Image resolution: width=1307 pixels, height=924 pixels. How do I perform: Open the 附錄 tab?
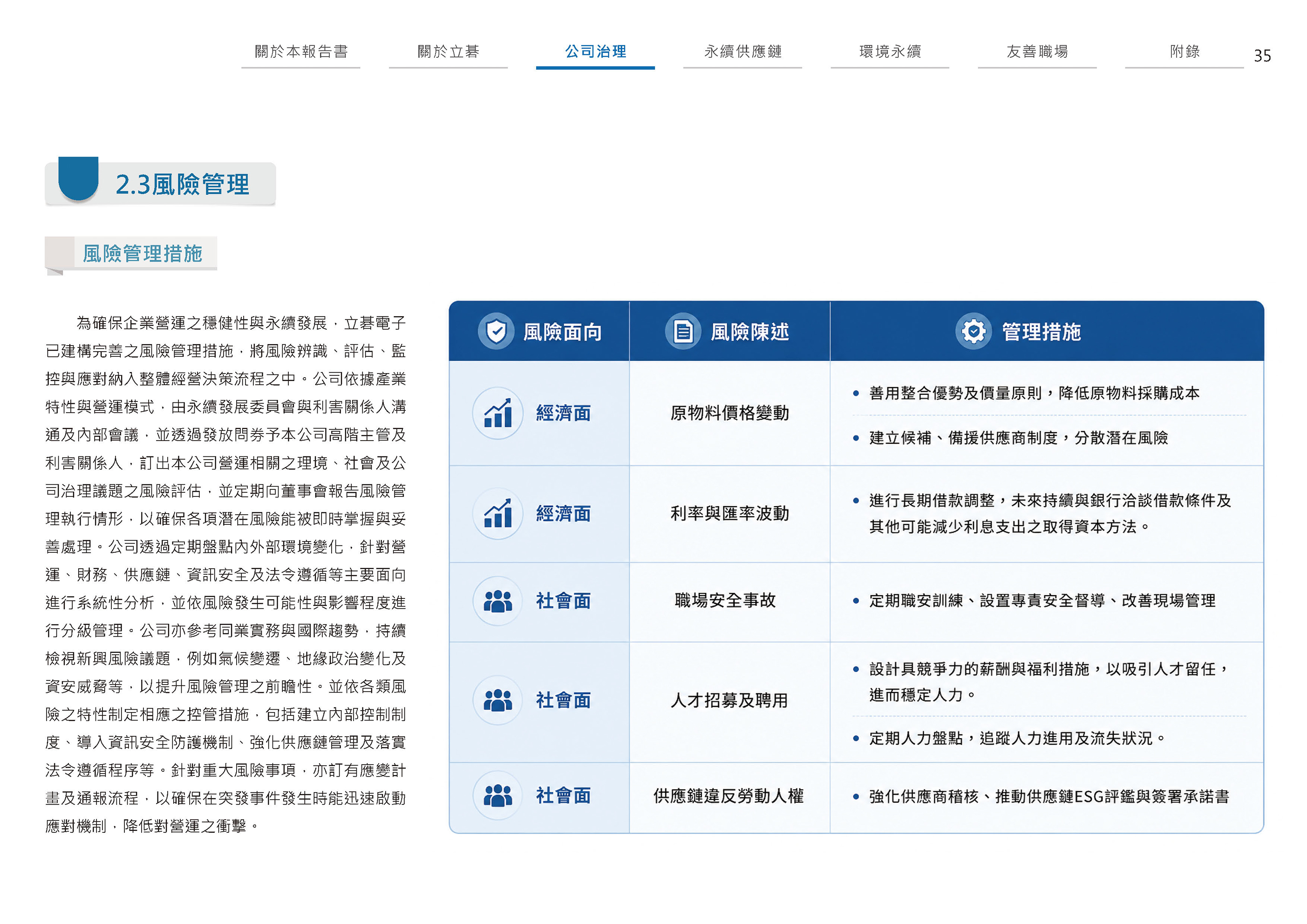1184,52
